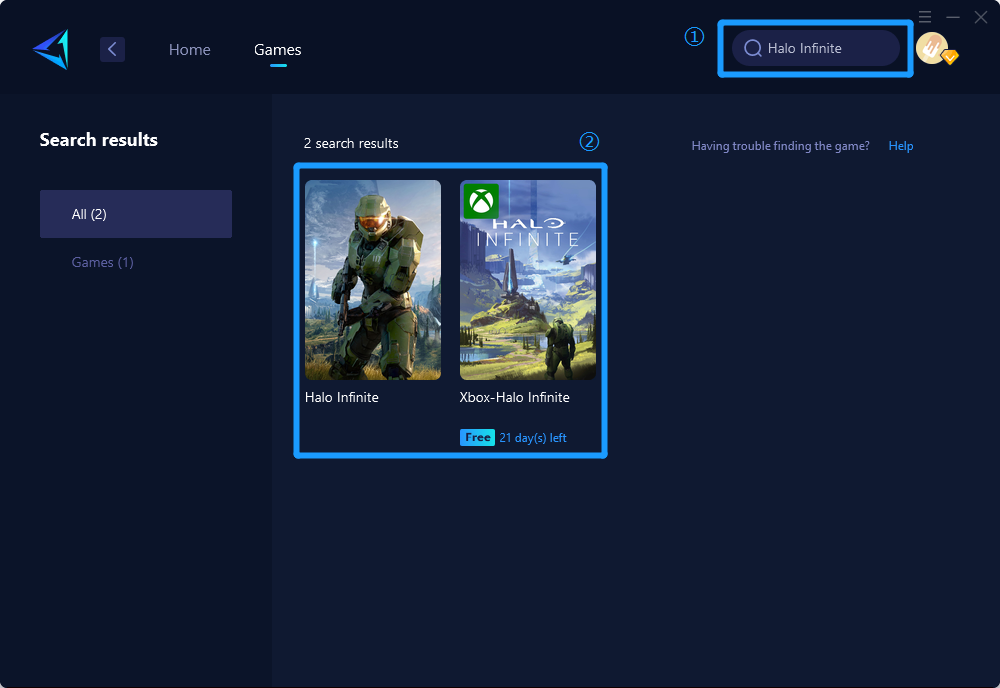Focus the Halo Infinite search field

[x=825, y=48]
